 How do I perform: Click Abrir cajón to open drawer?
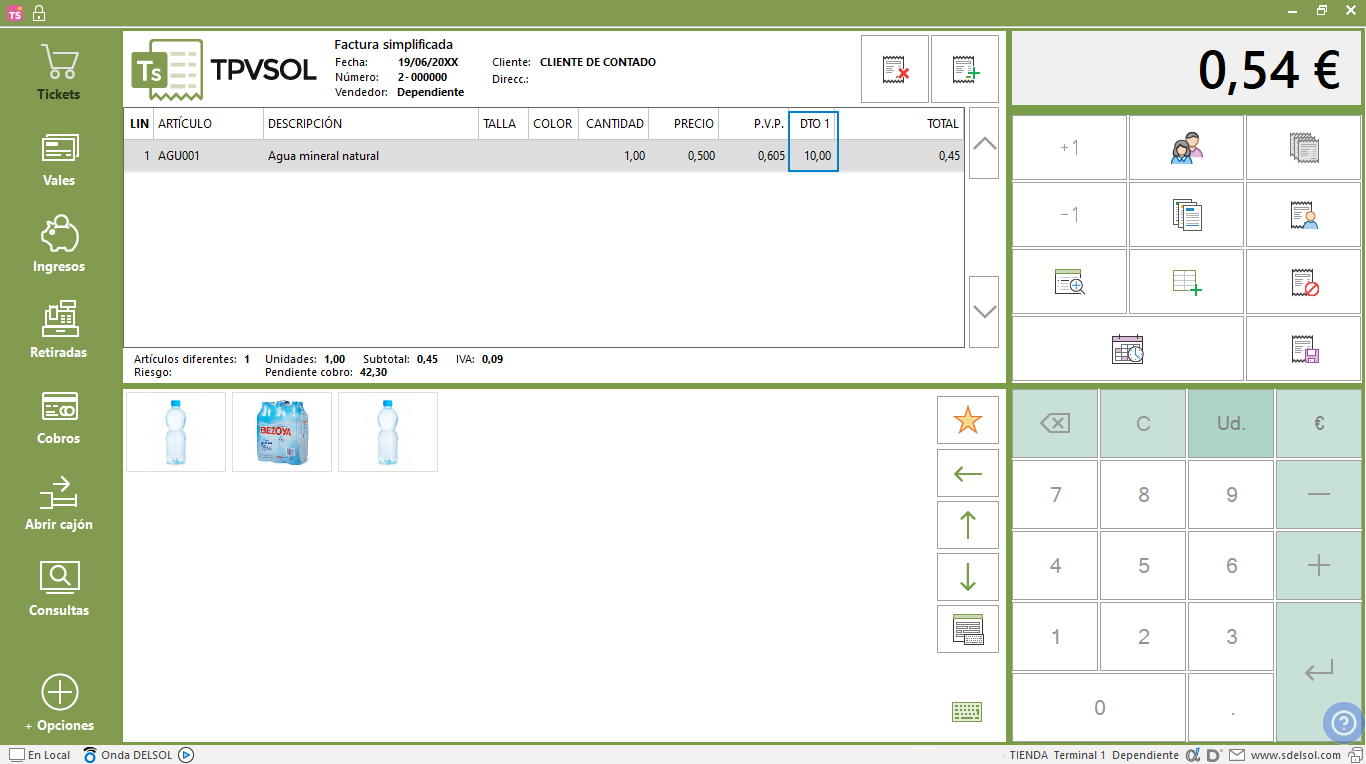pyautogui.click(x=59, y=503)
